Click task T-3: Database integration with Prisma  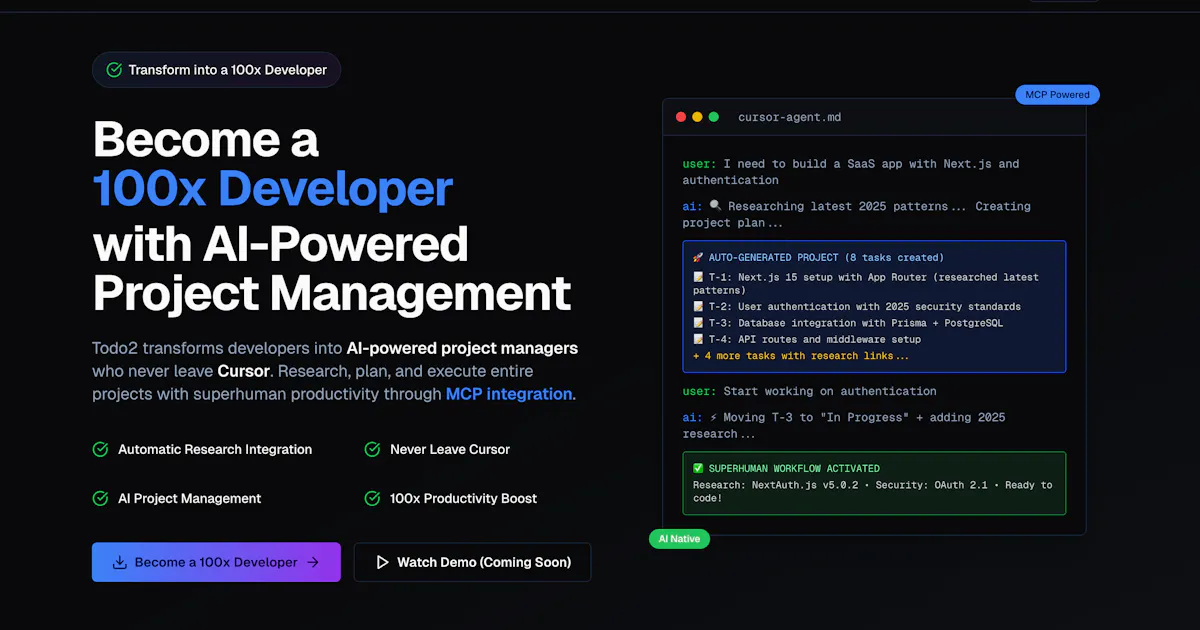click(847, 323)
